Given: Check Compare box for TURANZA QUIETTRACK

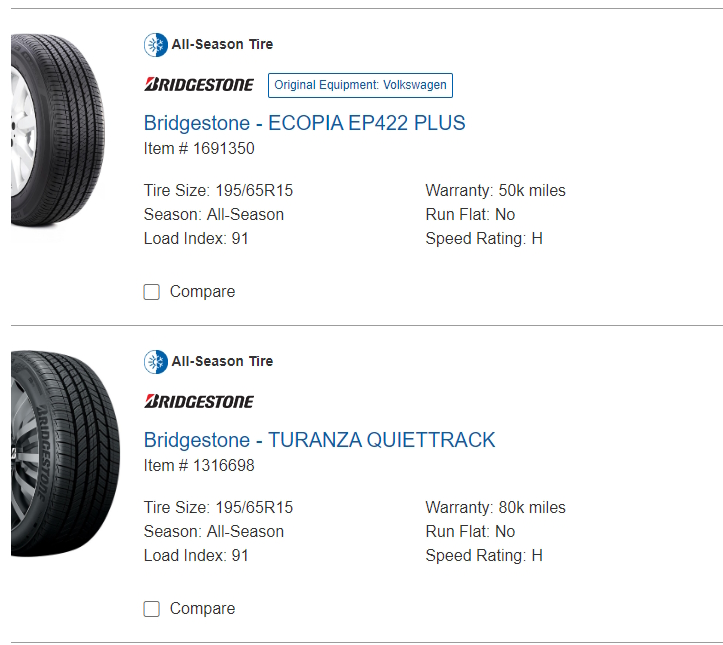Looking at the screenshot, I should pyautogui.click(x=152, y=609).
